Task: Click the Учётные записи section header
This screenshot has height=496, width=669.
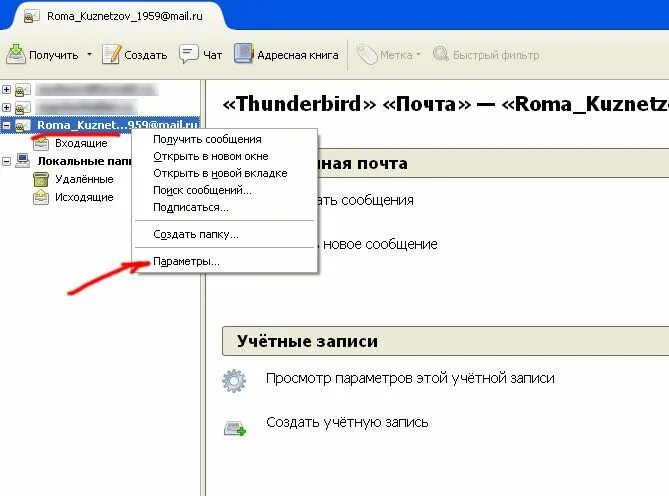Action: pos(445,341)
